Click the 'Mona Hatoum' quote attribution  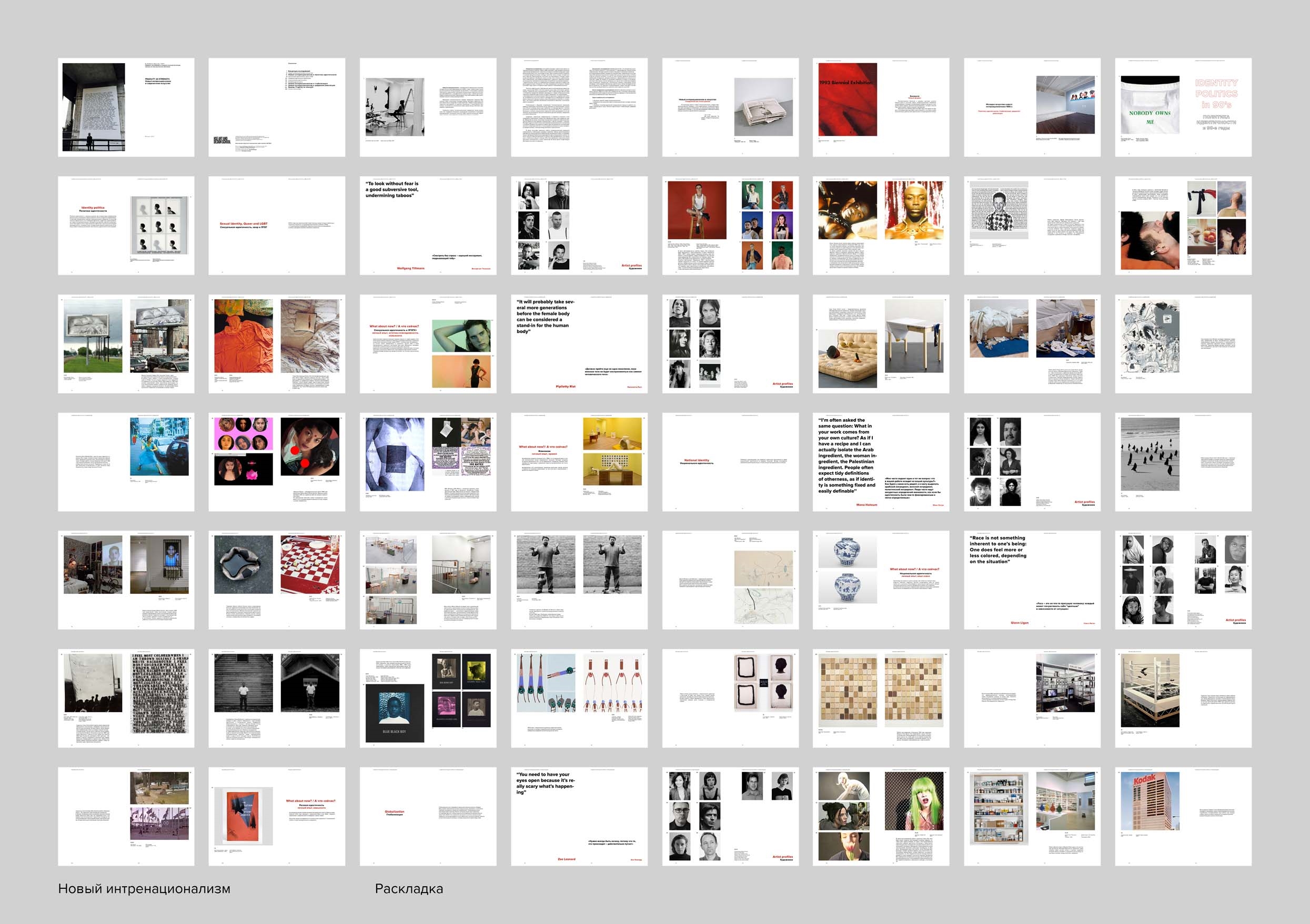click(x=866, y=505)
